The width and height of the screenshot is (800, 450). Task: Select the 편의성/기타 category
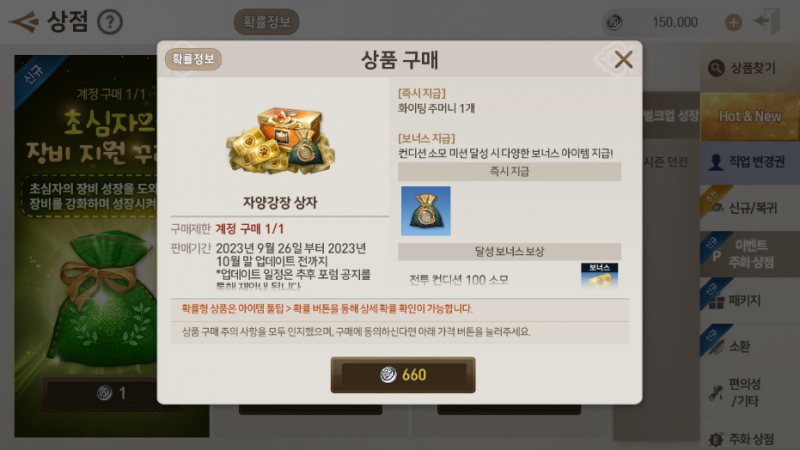750,392
